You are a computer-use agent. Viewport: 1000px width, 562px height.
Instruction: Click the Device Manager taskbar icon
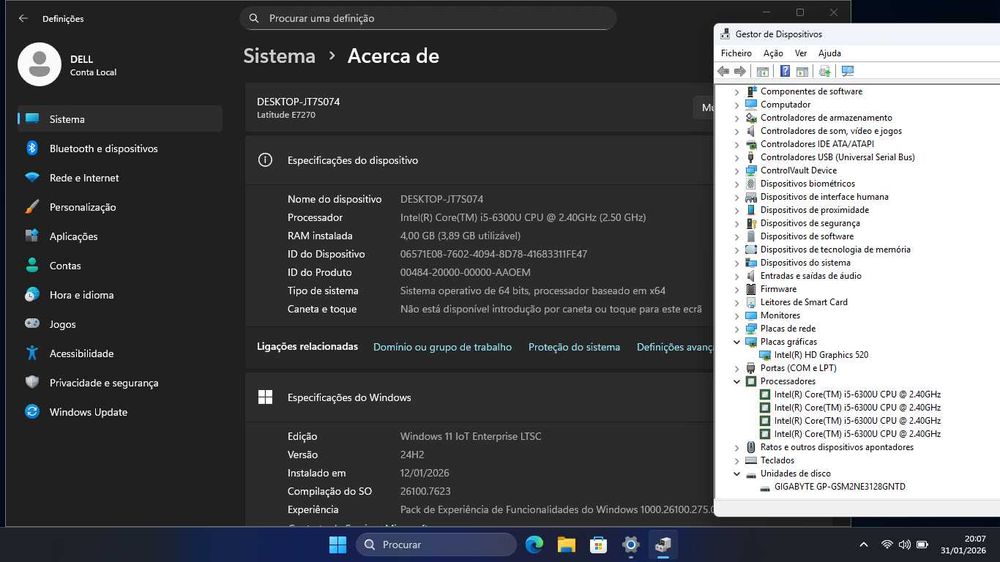[663, 545]
